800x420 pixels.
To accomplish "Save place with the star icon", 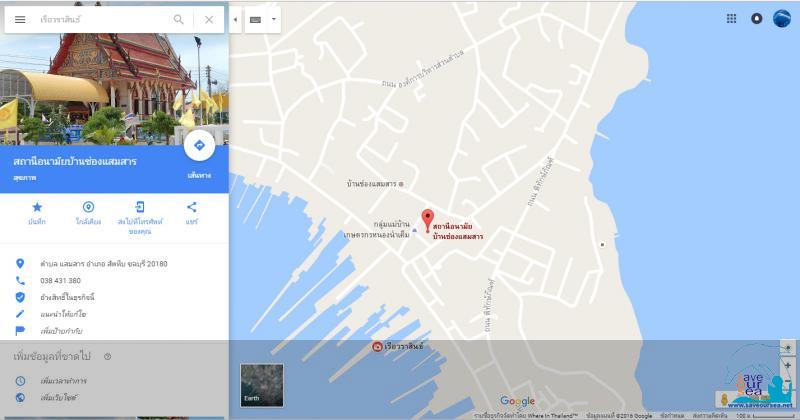I will tap(37, 207).
